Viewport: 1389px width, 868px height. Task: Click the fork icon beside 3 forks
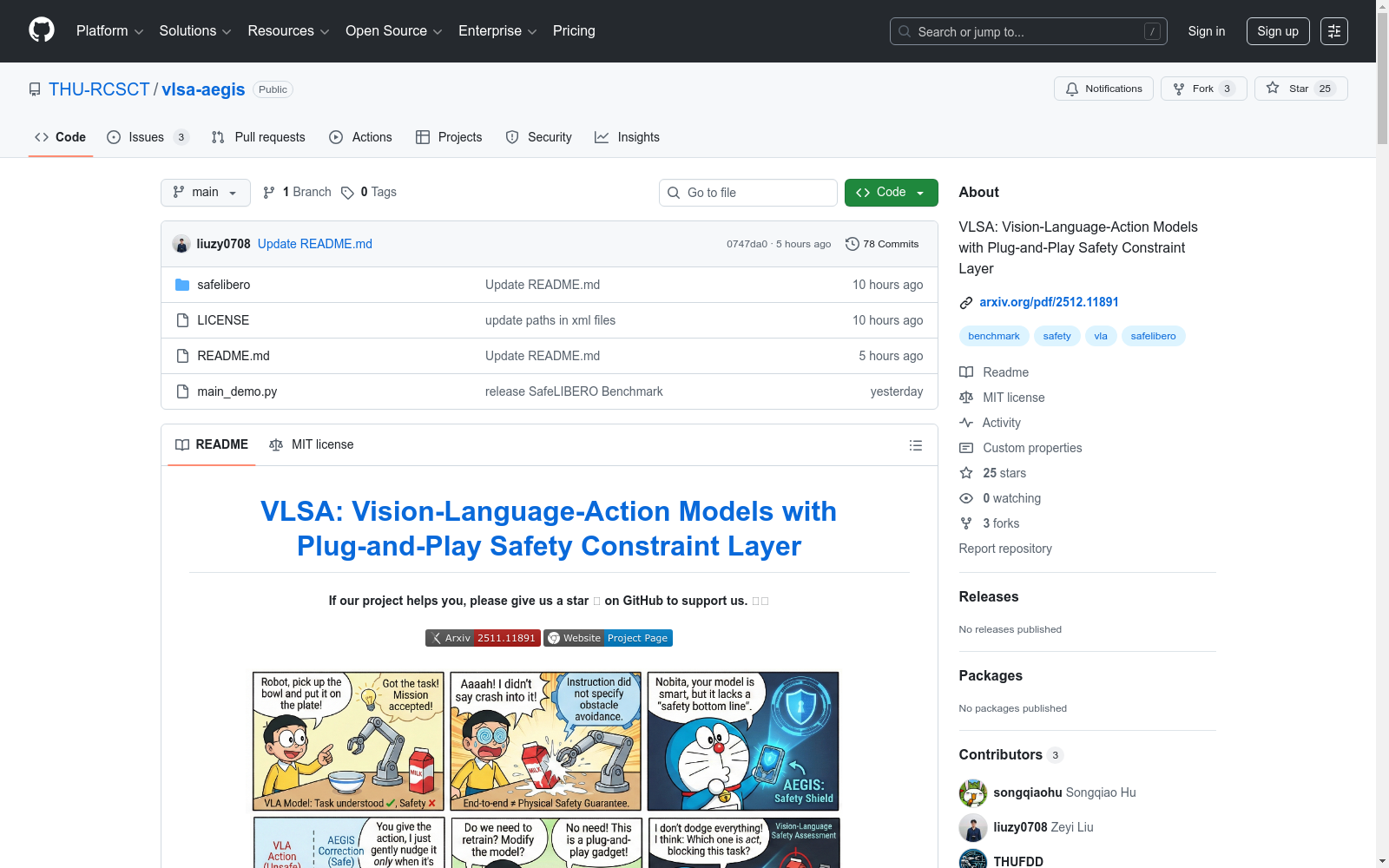(966, 523)
